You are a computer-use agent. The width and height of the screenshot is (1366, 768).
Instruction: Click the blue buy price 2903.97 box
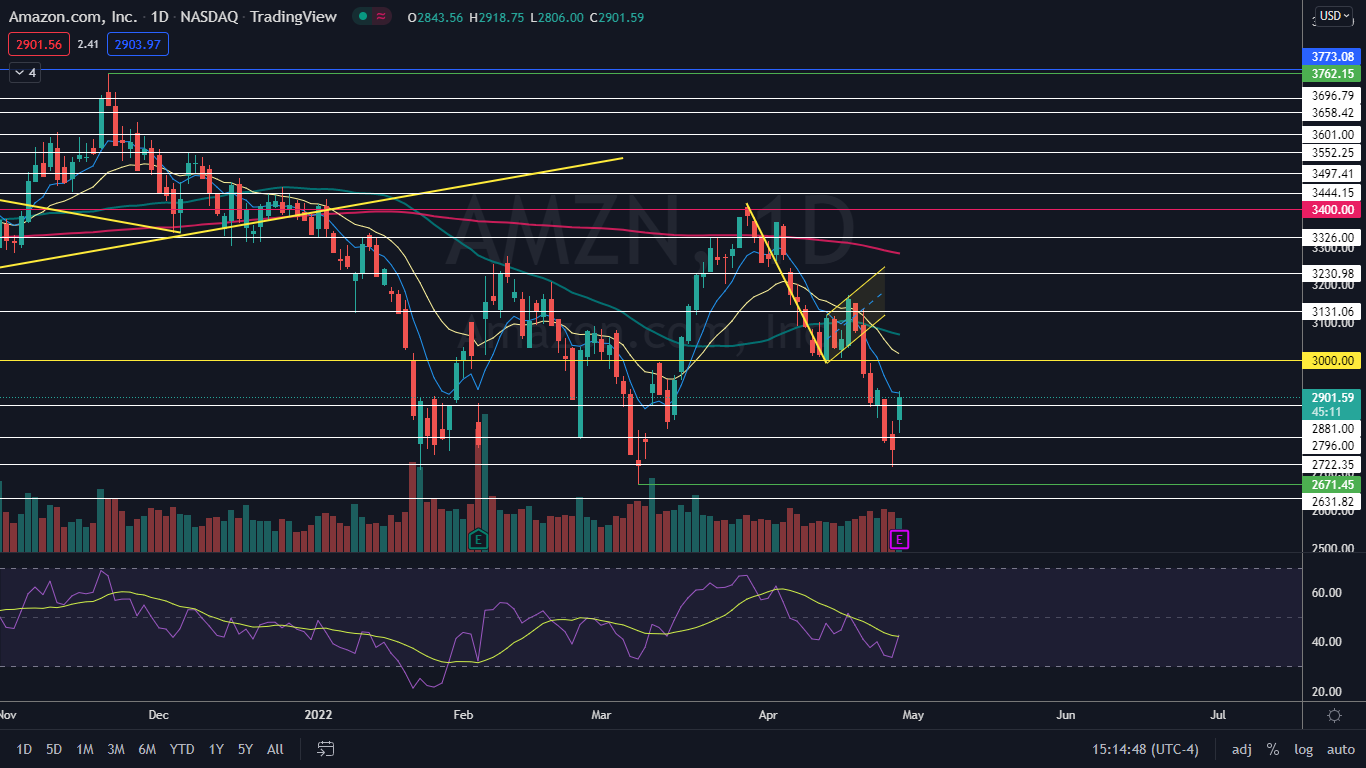click(140, 44)
